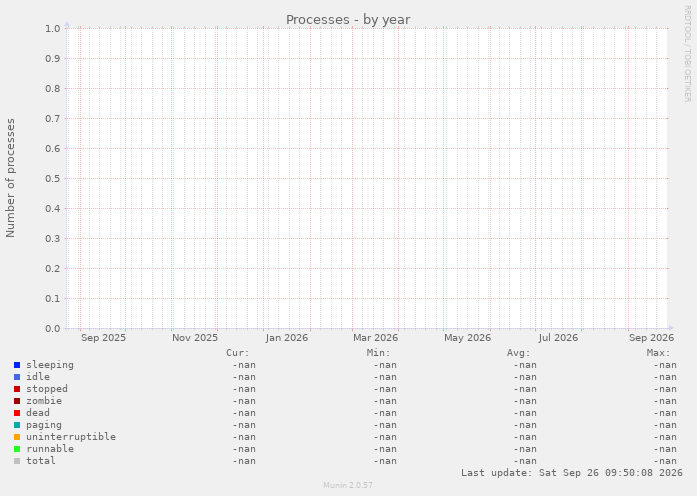Click the 0.5 y-axis value

[x=52, y=179]
